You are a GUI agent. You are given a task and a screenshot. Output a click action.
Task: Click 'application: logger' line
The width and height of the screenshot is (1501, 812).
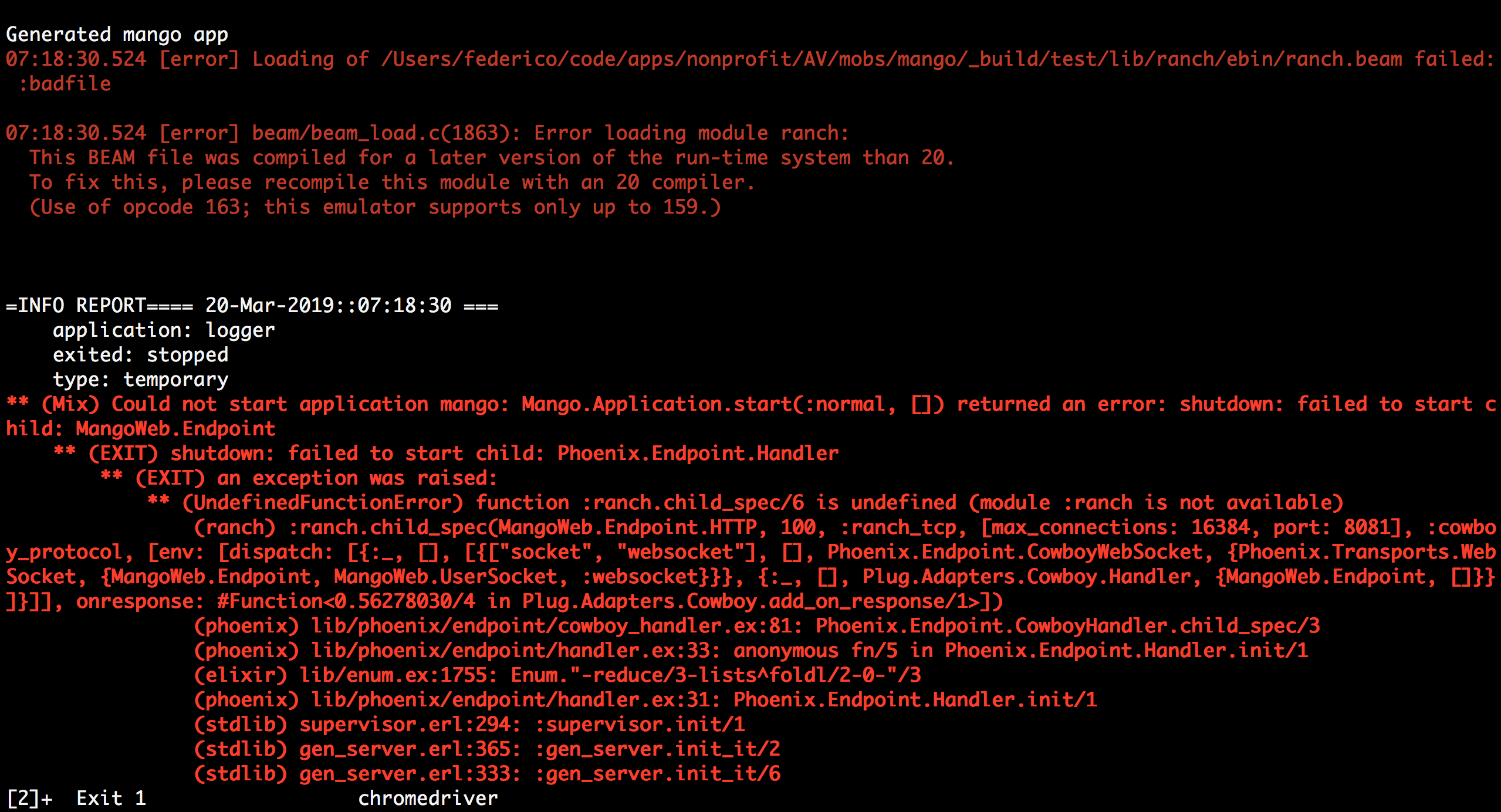click(x=164, y=330)
